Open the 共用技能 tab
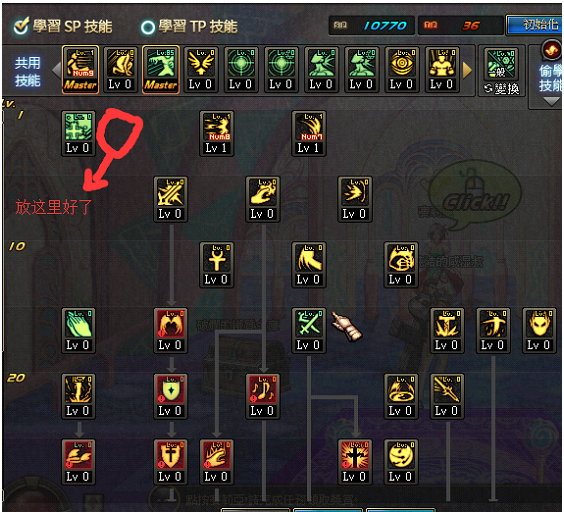 27,71
